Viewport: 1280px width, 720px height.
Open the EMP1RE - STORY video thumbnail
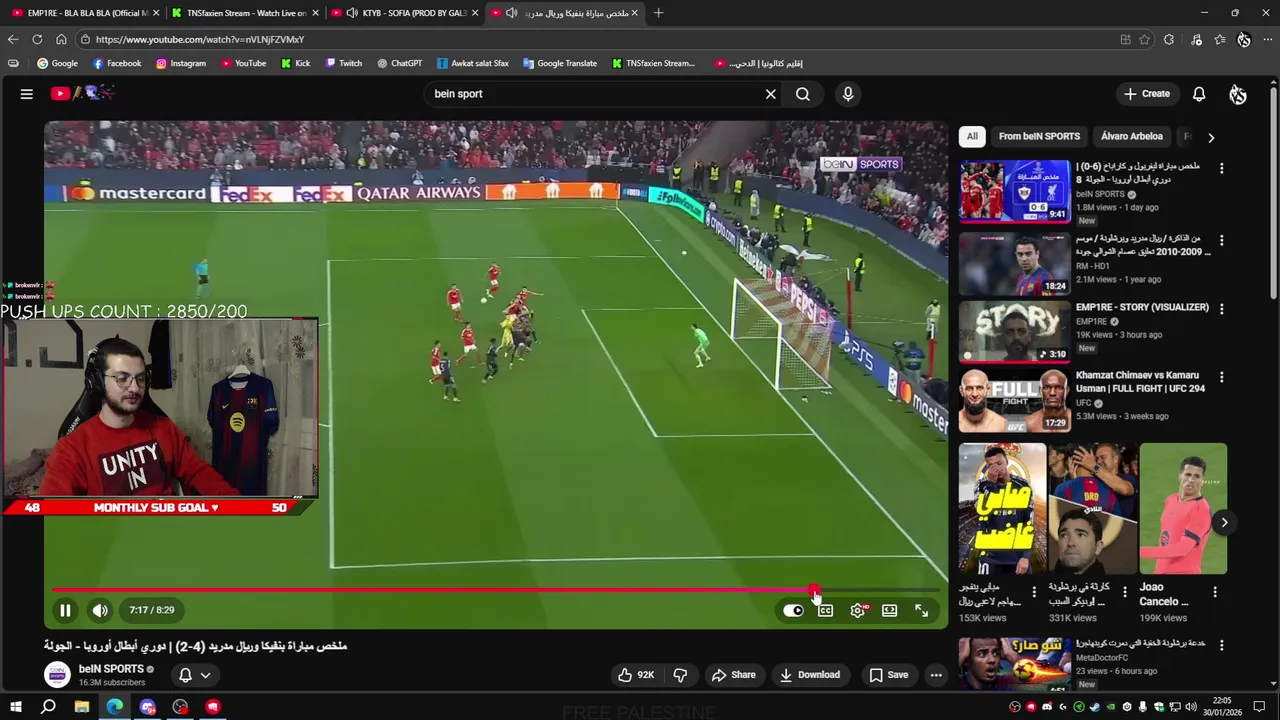1014,332
